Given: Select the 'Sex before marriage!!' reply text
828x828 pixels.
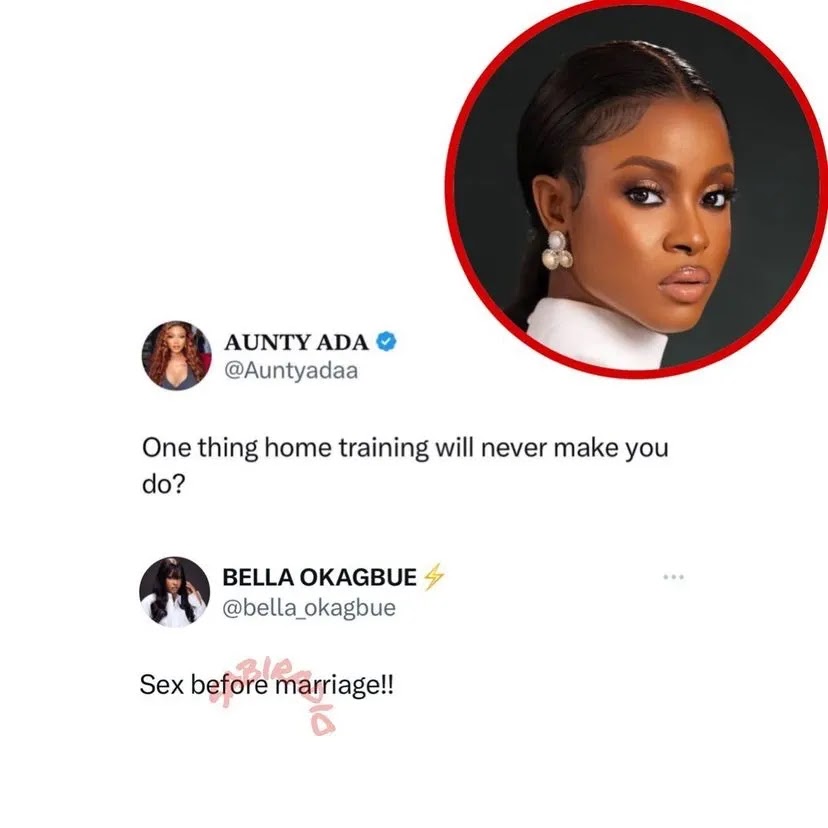Looking at the screenshot, I should [267, 685].
